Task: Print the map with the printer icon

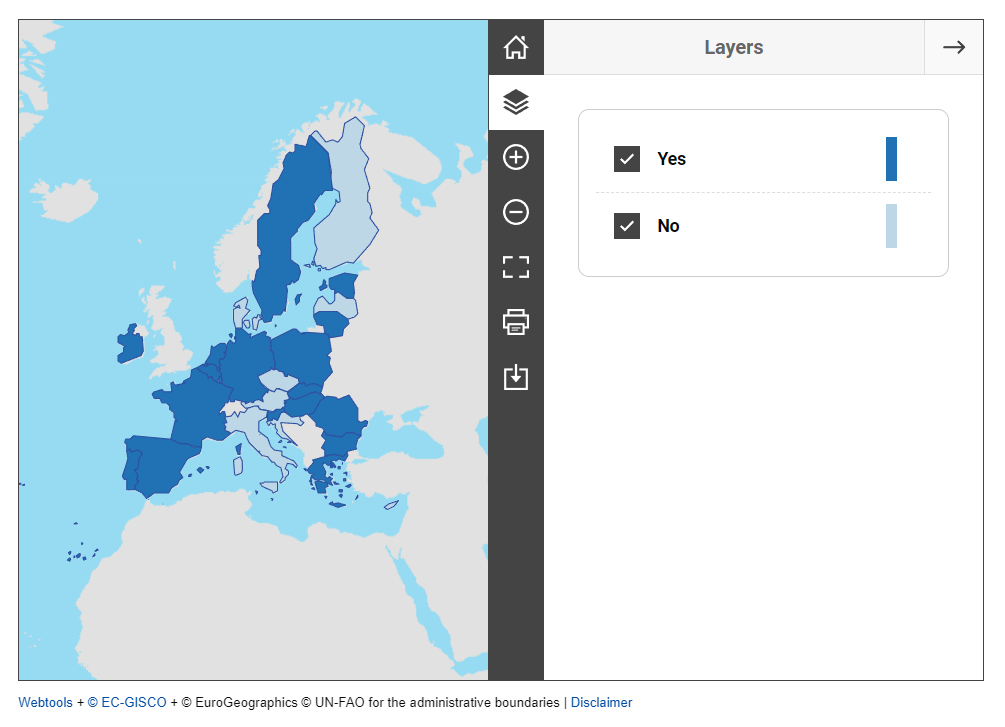Action: [x=516, y=322]
